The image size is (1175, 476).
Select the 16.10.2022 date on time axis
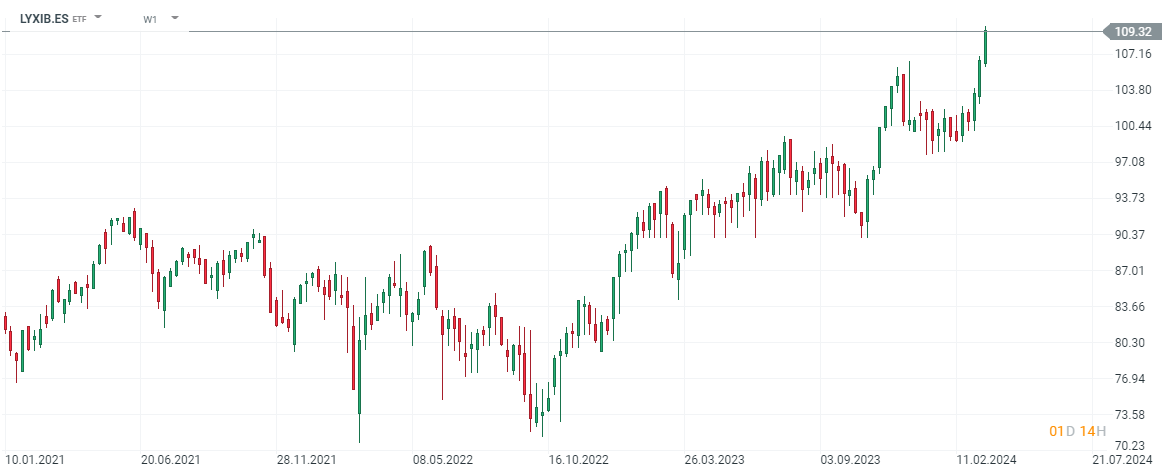[578, 460]
